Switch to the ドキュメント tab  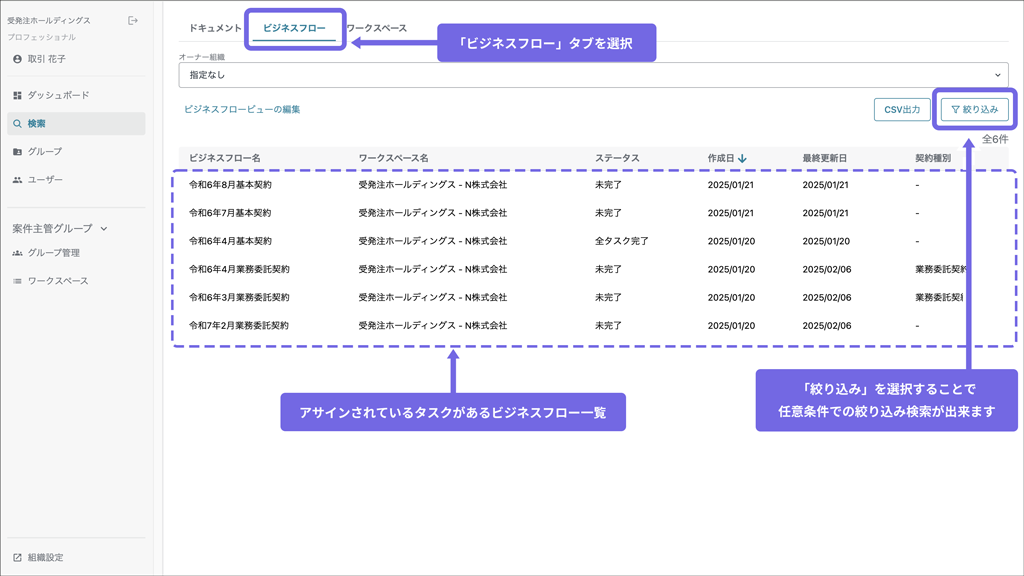pyautogui.click(x=215, y=28)
